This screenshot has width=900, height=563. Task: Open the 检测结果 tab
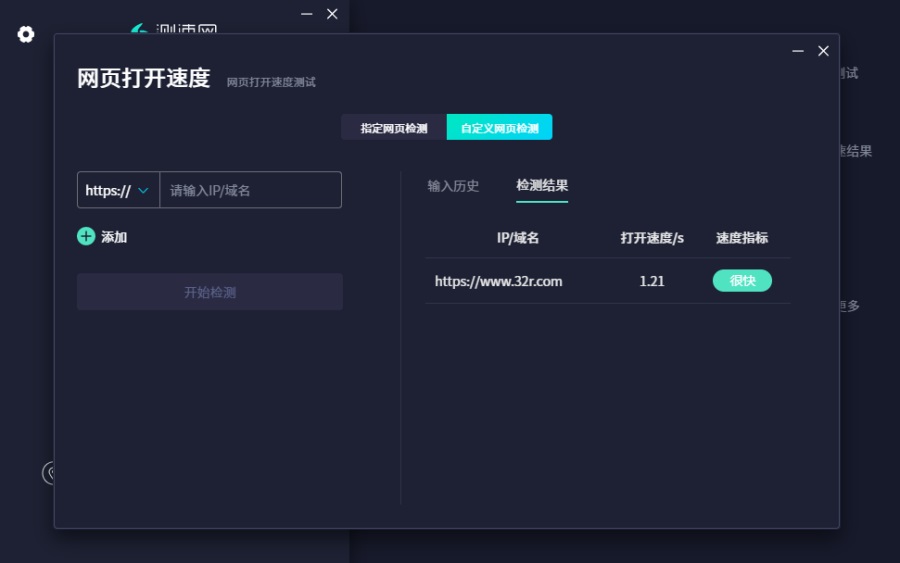coord(542,185)
